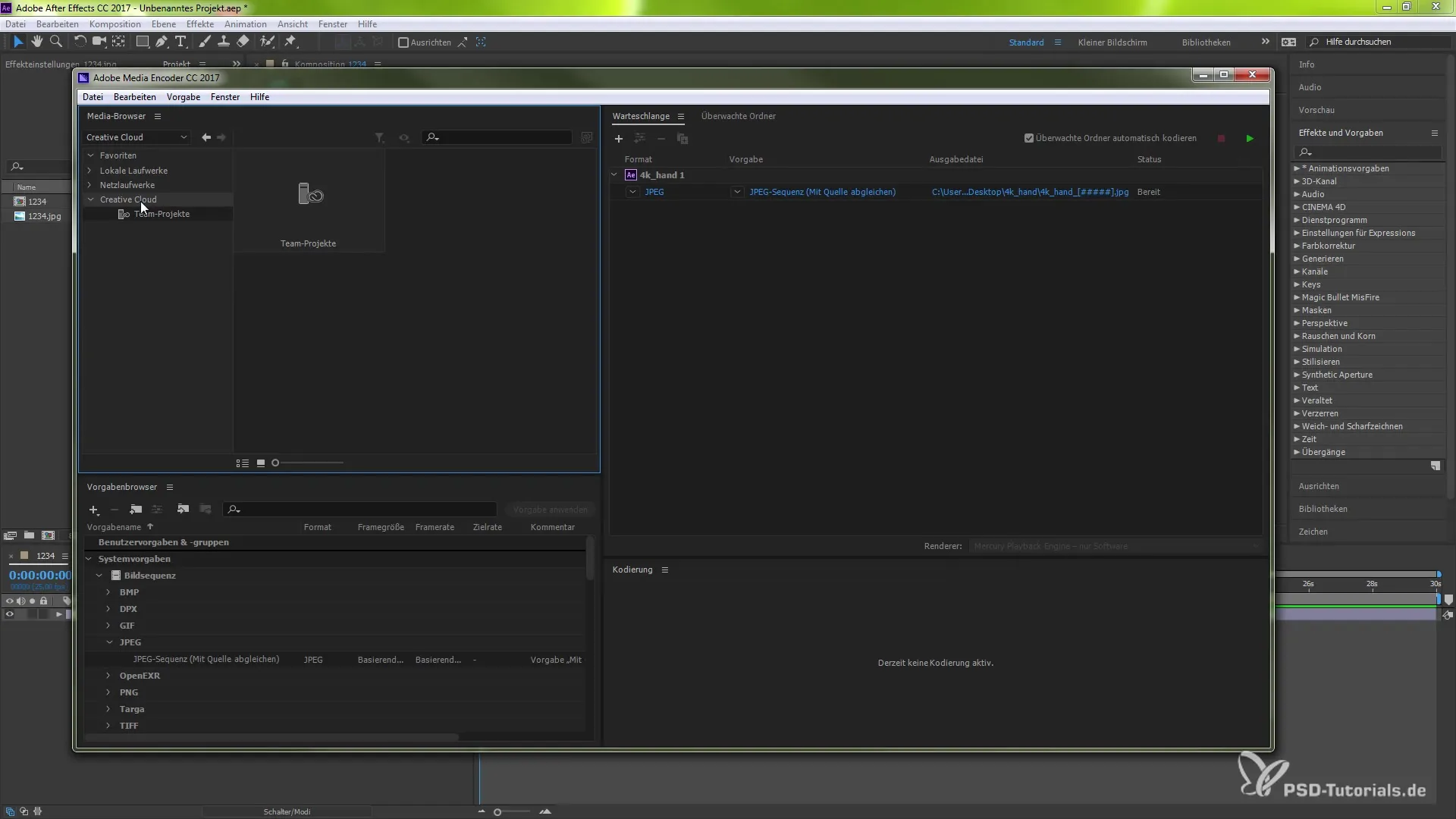Click the blue JPEG format link in queue

point(654,192)
